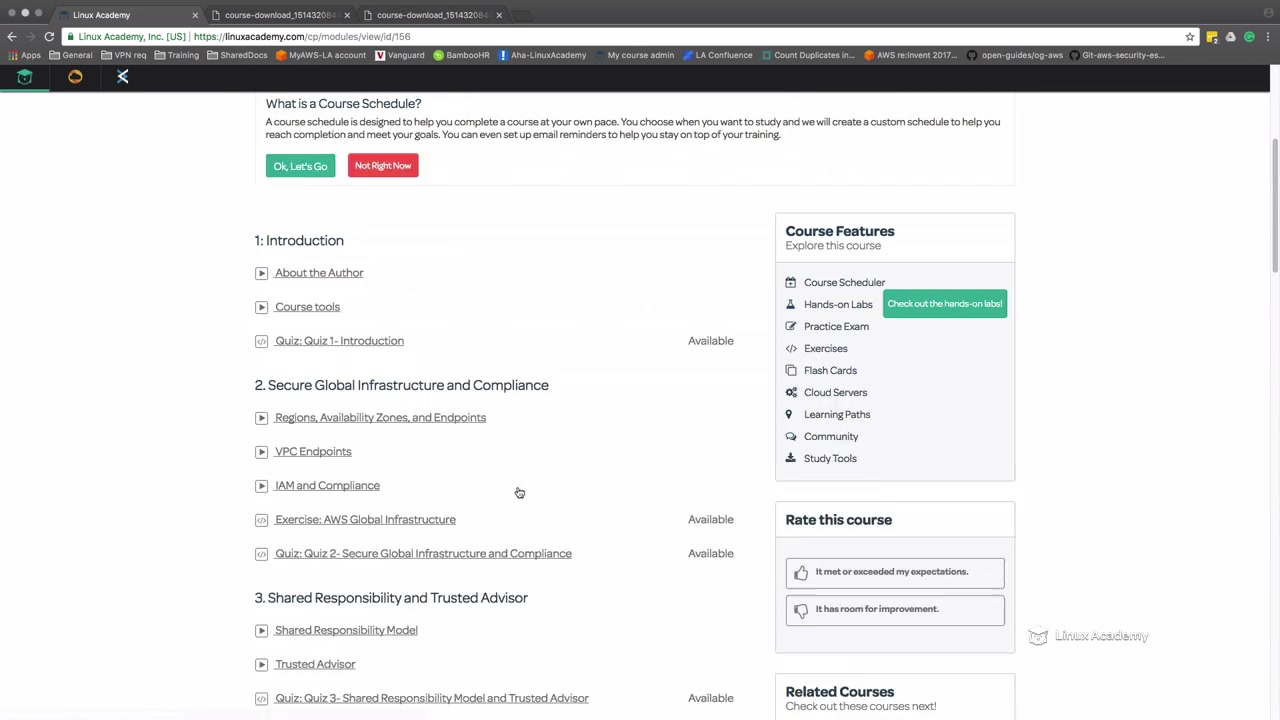Click the browser address bar URL
The width and height of the screenshot is (1280, 720).
pos(302,37)
